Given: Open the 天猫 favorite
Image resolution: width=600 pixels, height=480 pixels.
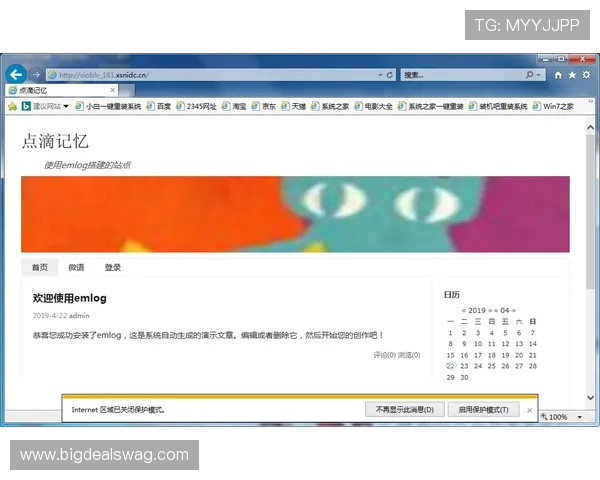Looking at the screenshot, I should pos(294,106).
